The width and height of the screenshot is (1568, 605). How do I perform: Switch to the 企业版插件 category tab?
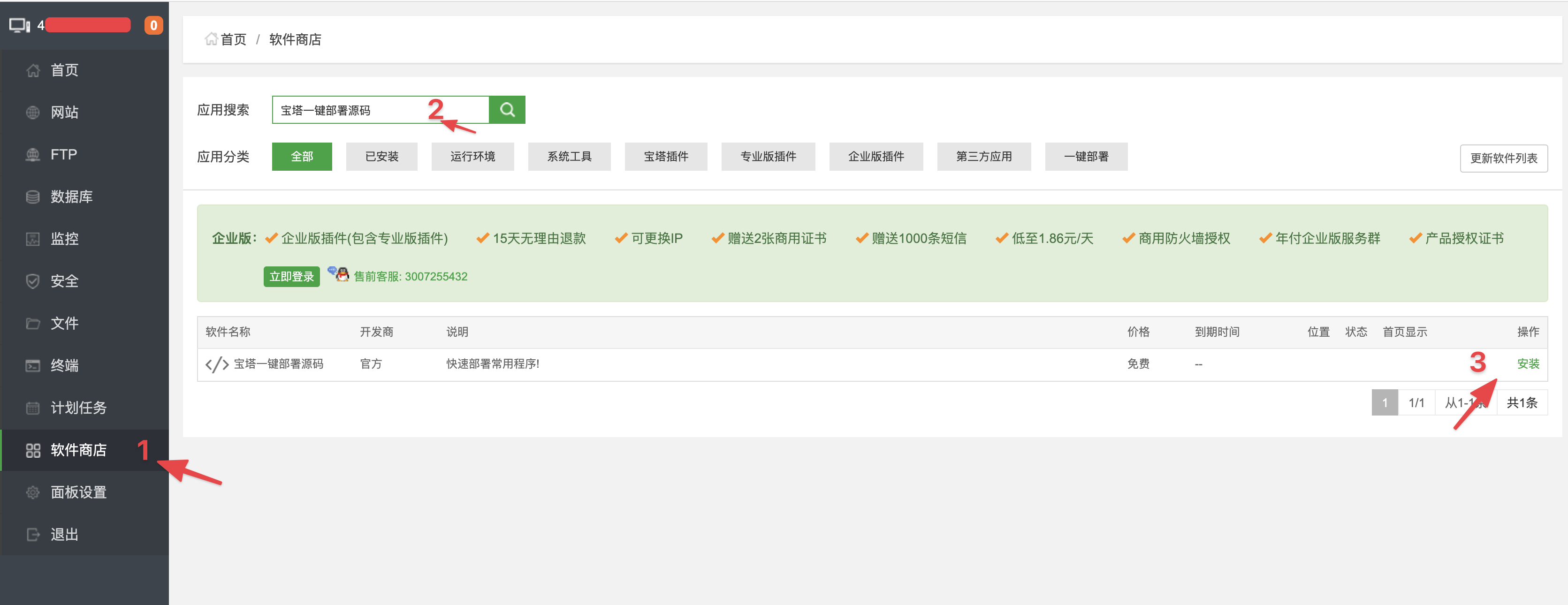(x=876, y=157)
